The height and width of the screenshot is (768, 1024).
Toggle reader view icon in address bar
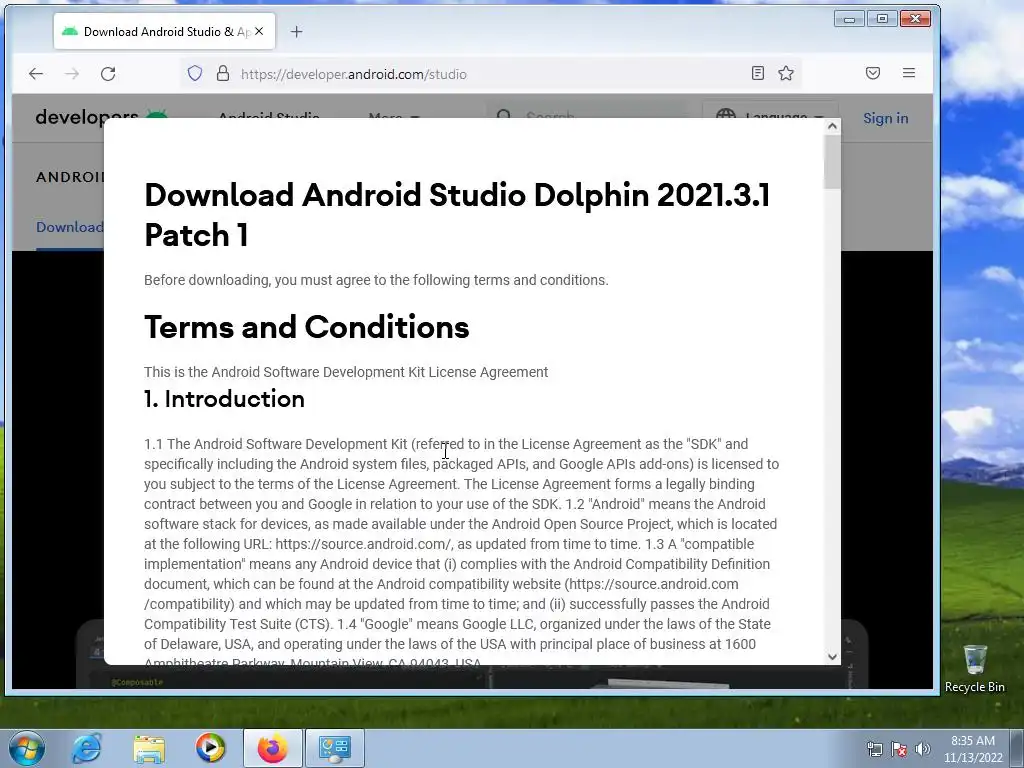758,73
